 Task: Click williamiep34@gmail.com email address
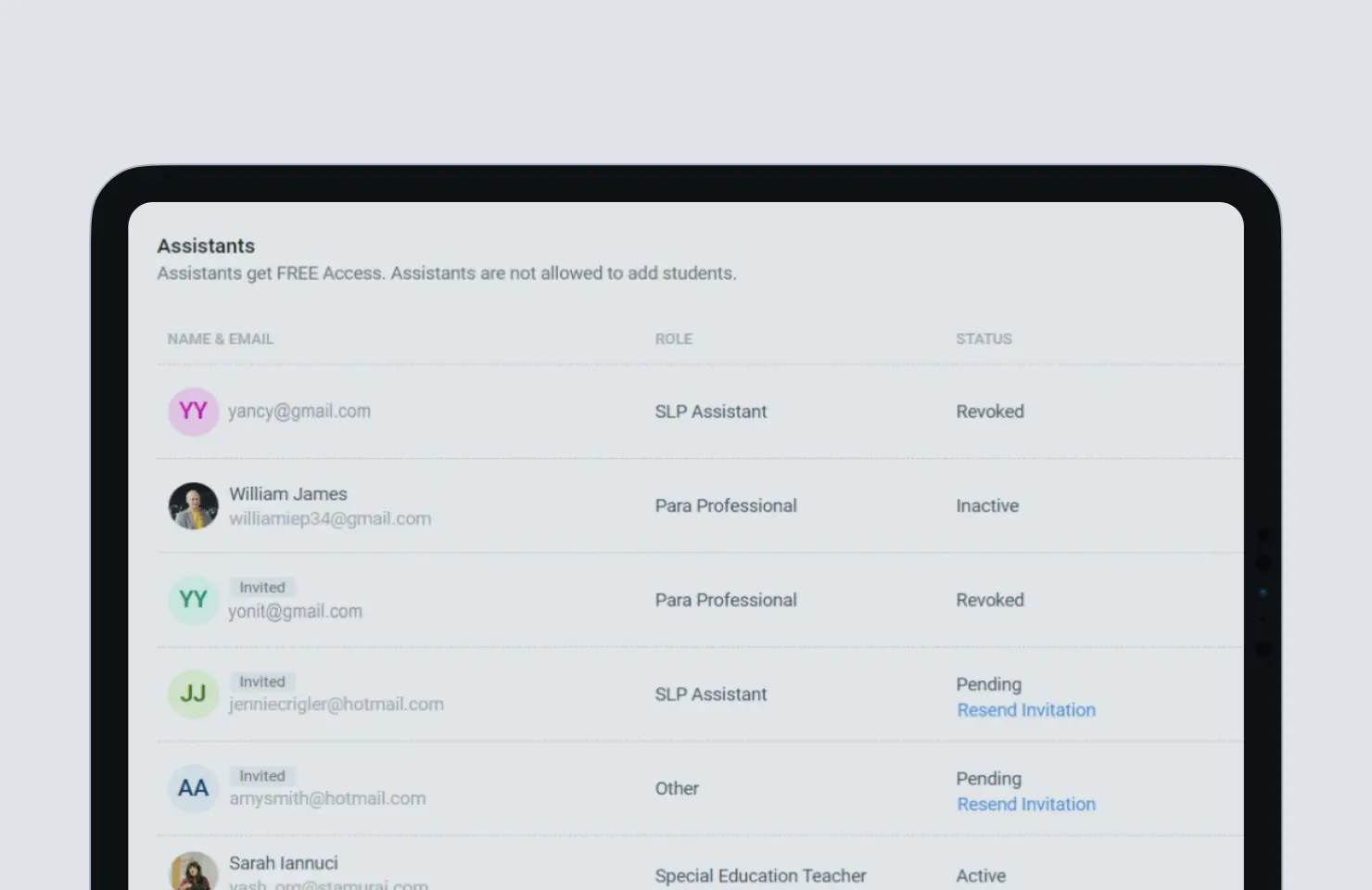[330, 519]
